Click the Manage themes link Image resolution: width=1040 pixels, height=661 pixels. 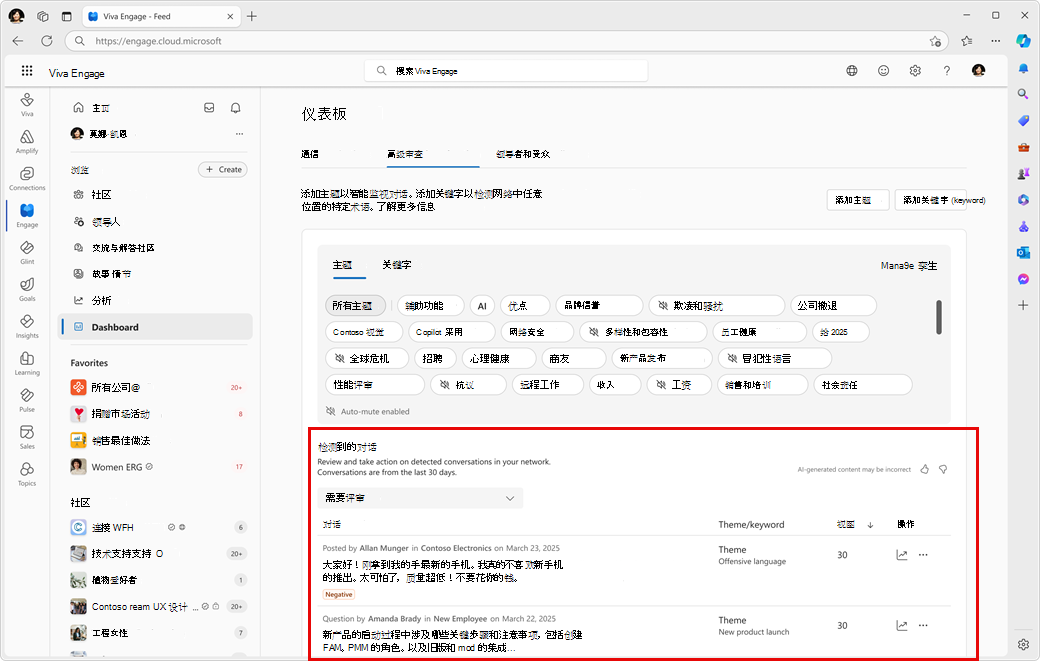(909, 266)
